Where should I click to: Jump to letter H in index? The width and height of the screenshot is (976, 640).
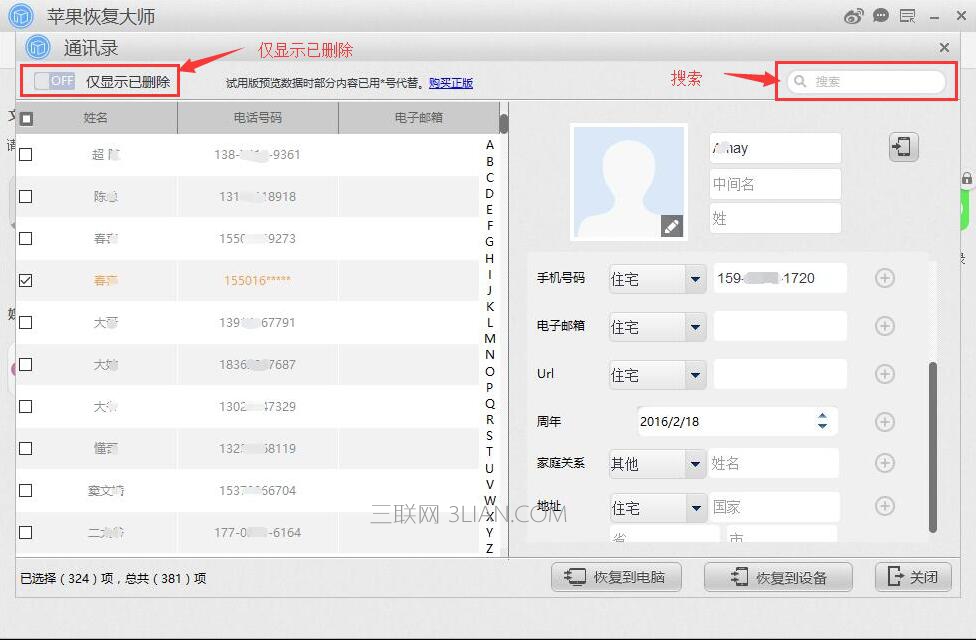pyautogui.click(x=490, y=258)
